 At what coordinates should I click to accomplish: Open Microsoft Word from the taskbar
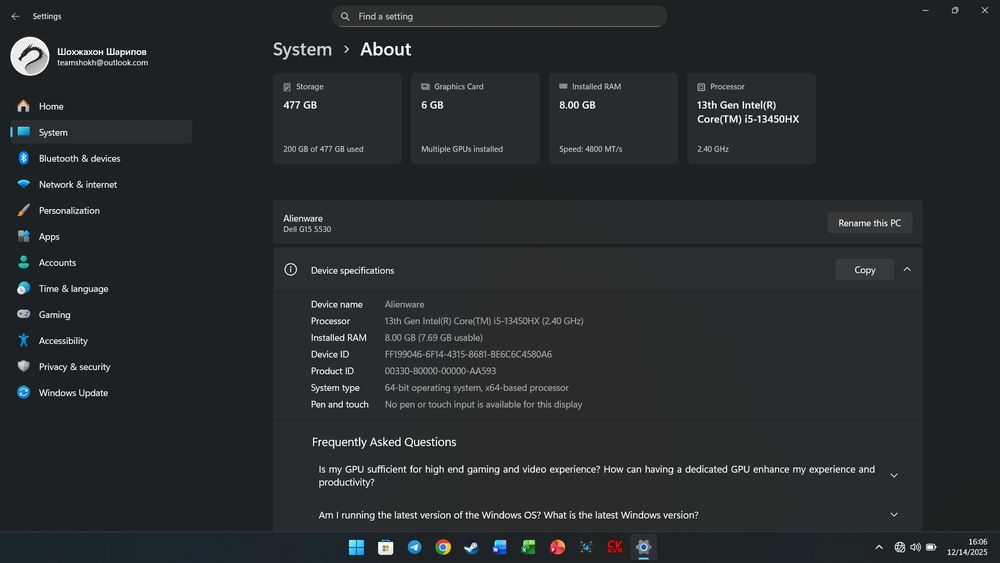[500, 547]
